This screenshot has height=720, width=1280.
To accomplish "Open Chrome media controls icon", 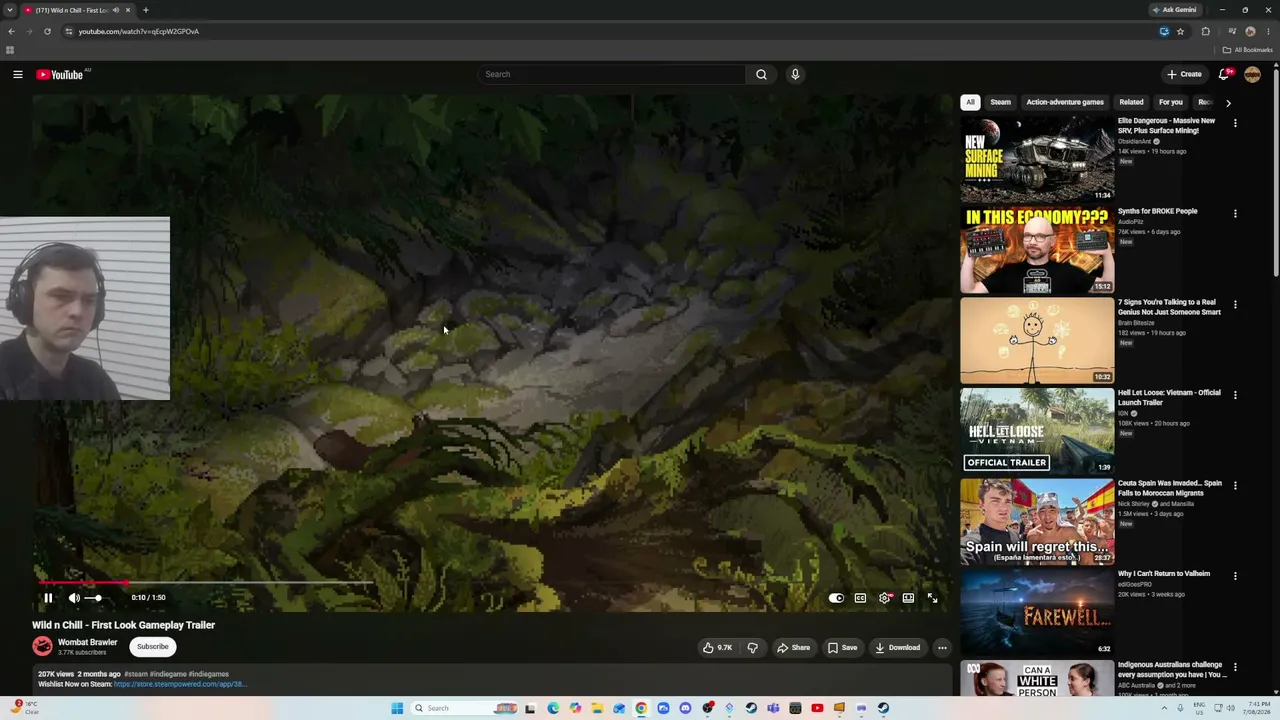I will coord(1231,31).
